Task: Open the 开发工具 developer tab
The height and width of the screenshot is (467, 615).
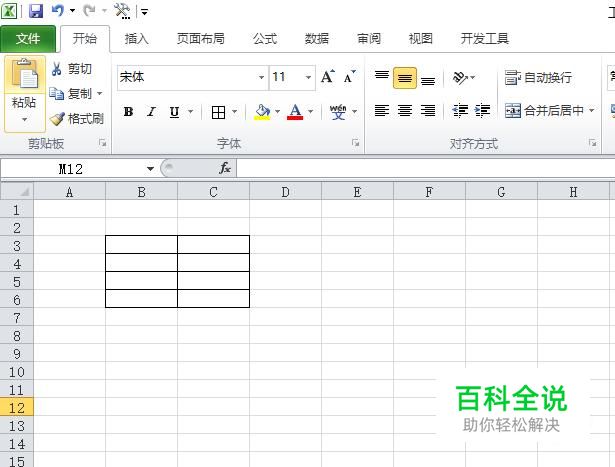Action: (x=485, y=39)
